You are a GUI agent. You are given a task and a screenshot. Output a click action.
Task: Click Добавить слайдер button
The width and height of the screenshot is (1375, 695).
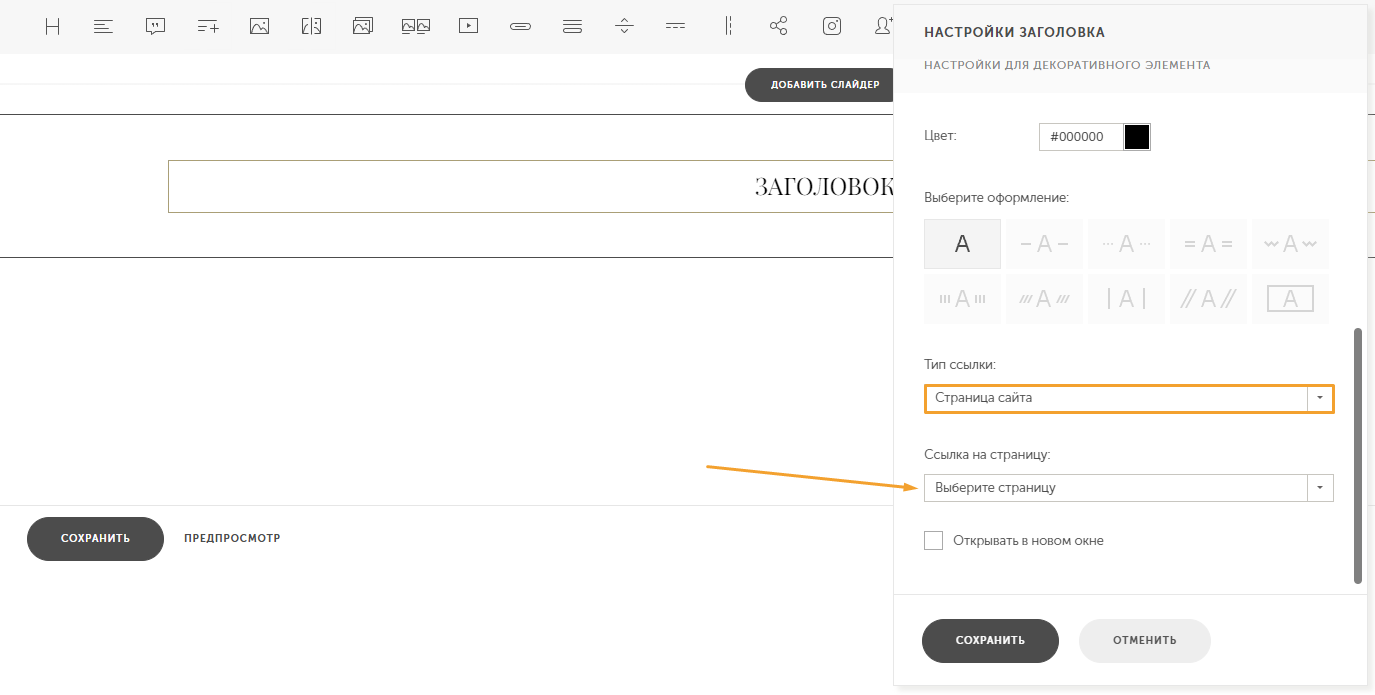tap(819, 85)
